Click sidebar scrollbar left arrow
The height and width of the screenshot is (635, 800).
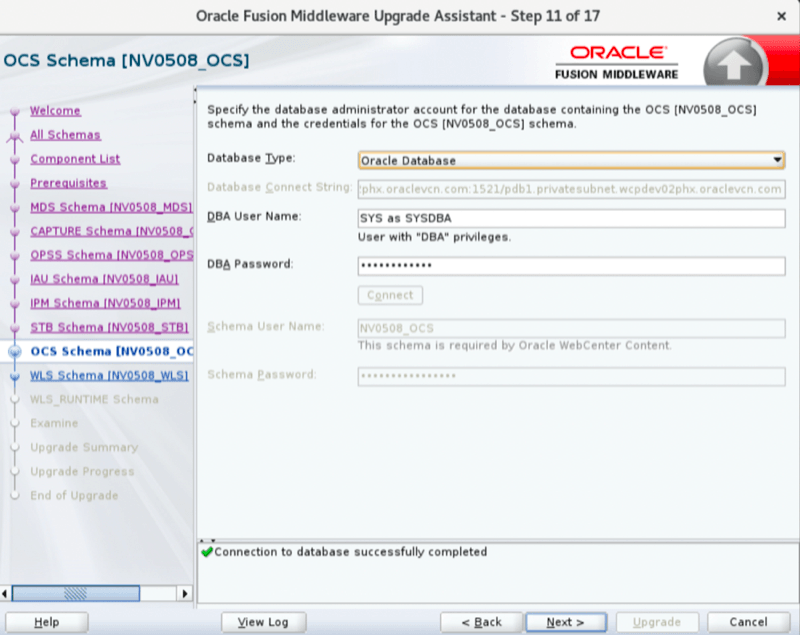(5, 593)
